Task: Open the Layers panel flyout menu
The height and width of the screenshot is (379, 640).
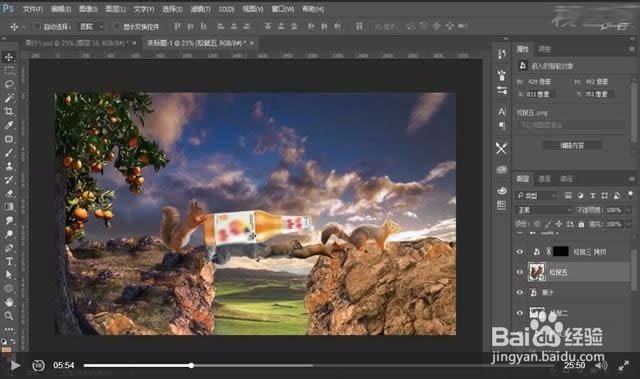Action: [x=631, y=179]
